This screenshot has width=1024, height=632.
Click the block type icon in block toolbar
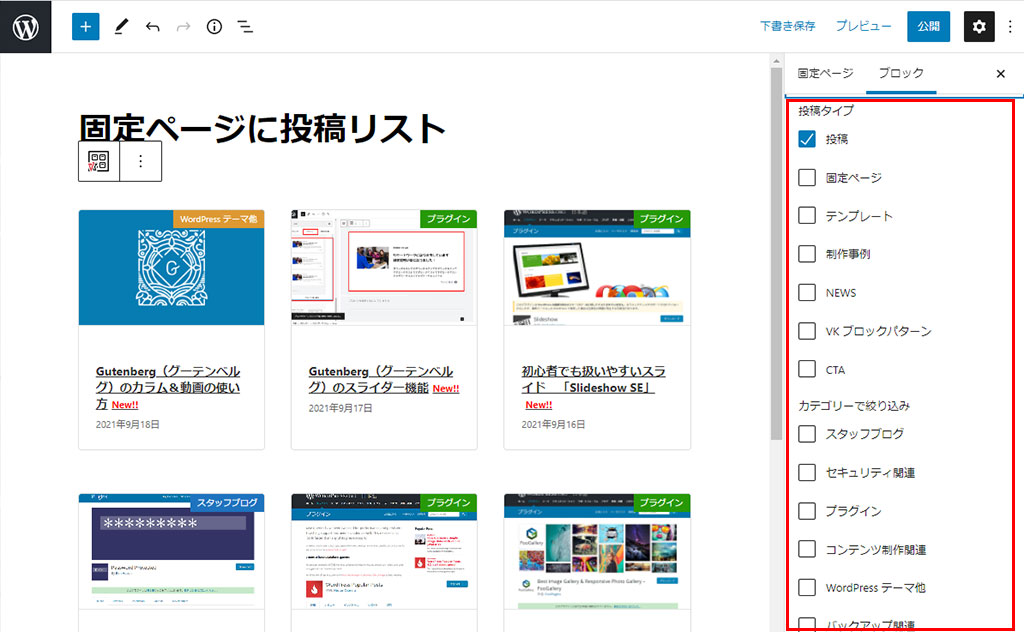pos(99,161)
